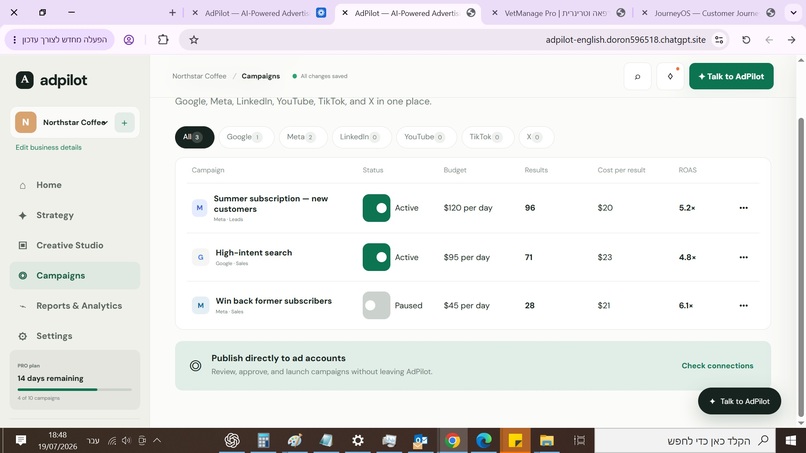Filter campaigns by YouTube

[x=426, y=137]
